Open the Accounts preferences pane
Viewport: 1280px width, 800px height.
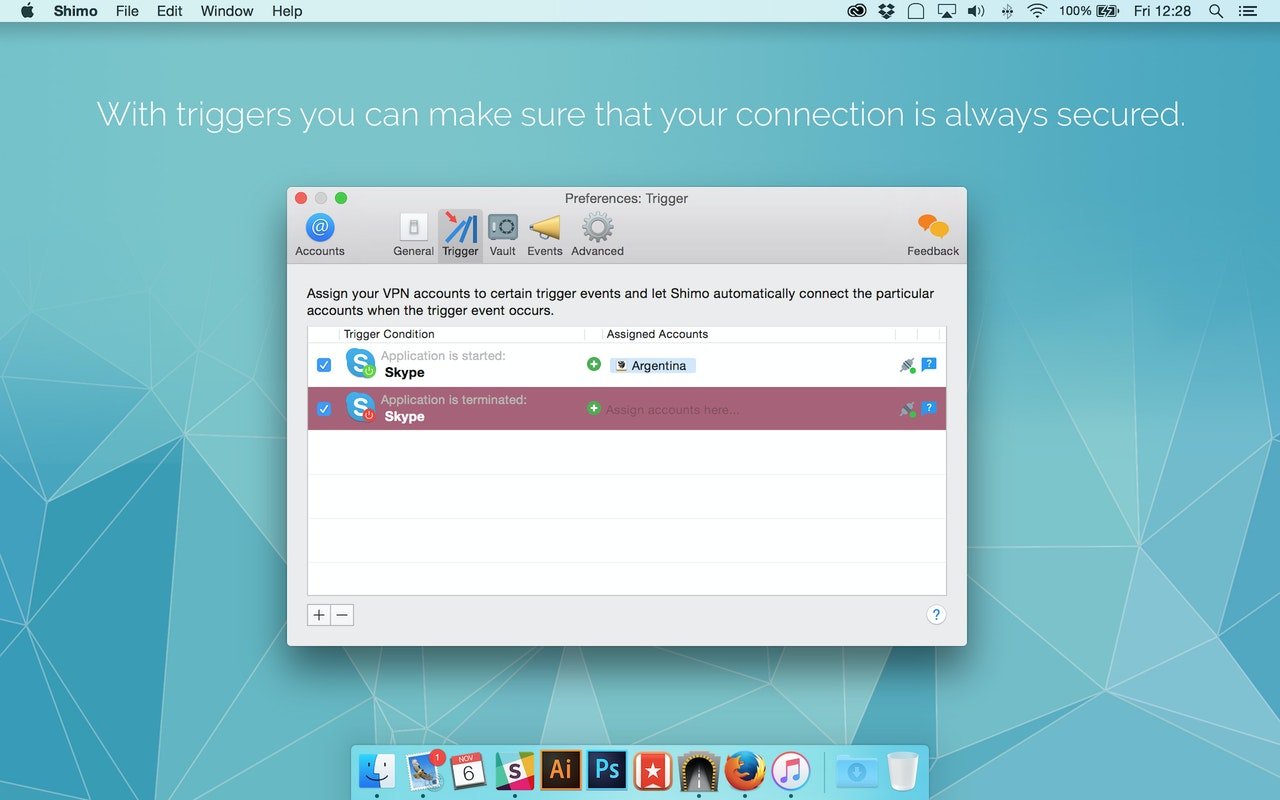point(320,234)
